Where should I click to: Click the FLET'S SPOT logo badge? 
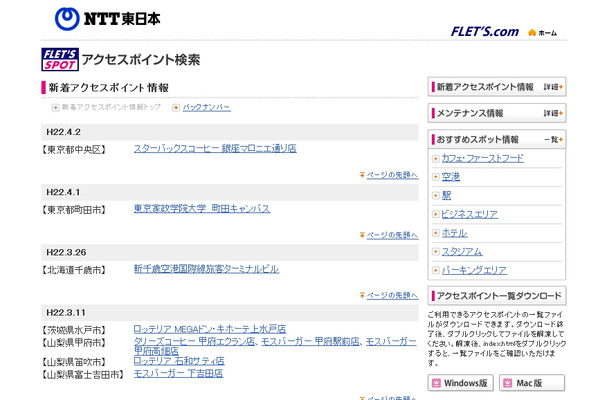60,60
